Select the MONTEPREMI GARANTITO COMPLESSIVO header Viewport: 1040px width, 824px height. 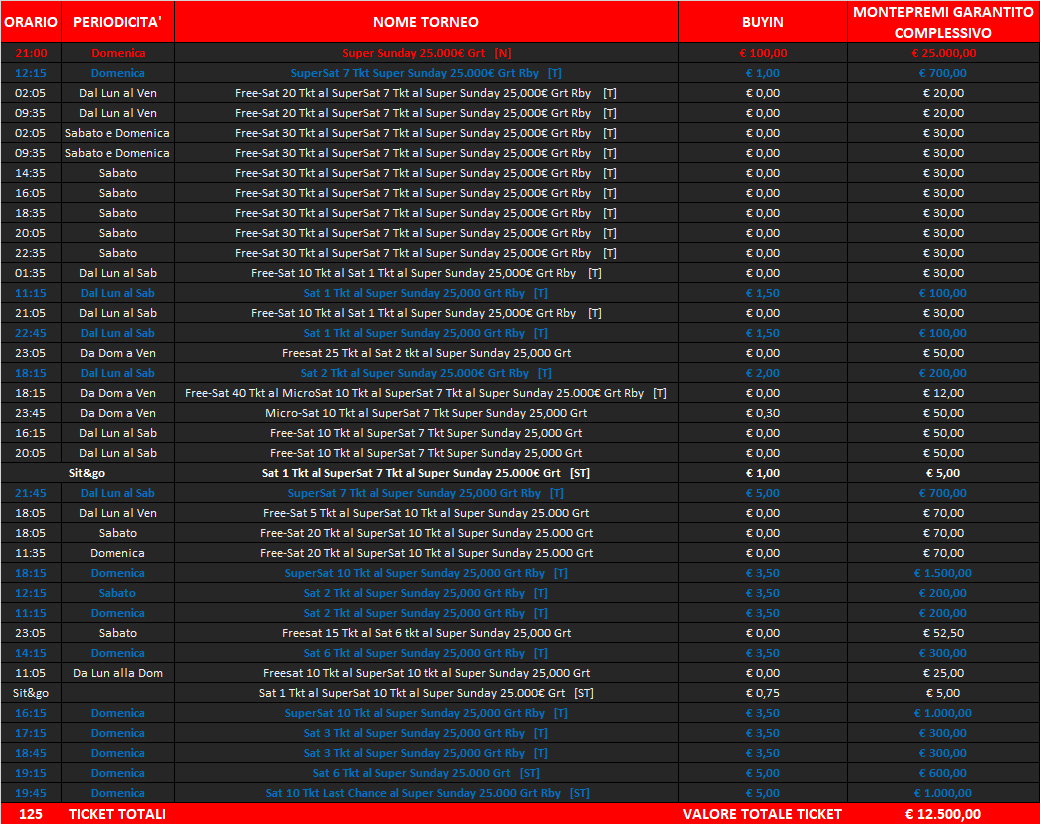(x=943, y=22)
